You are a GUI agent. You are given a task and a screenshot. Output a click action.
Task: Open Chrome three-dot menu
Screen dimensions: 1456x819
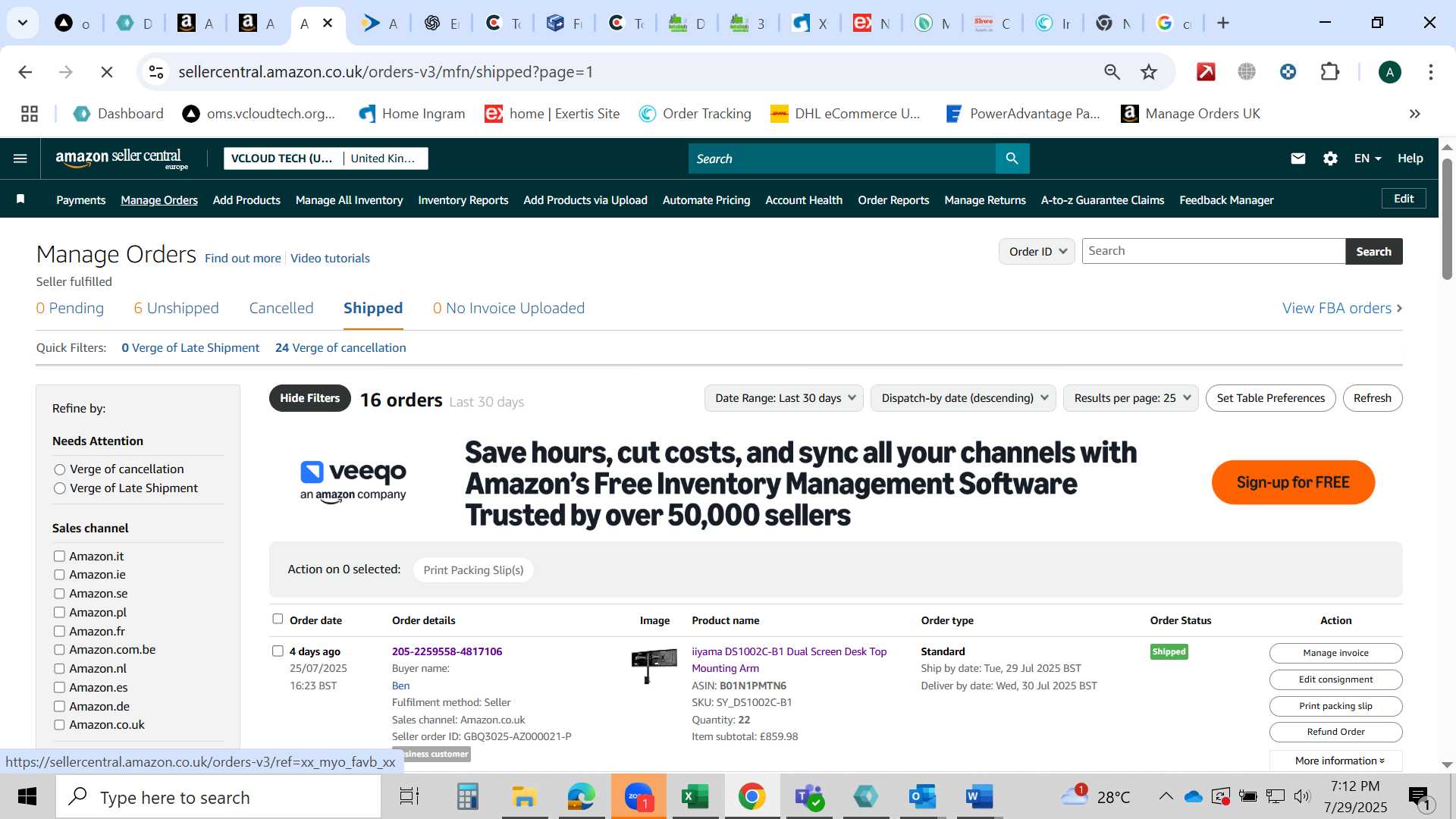1430,72
